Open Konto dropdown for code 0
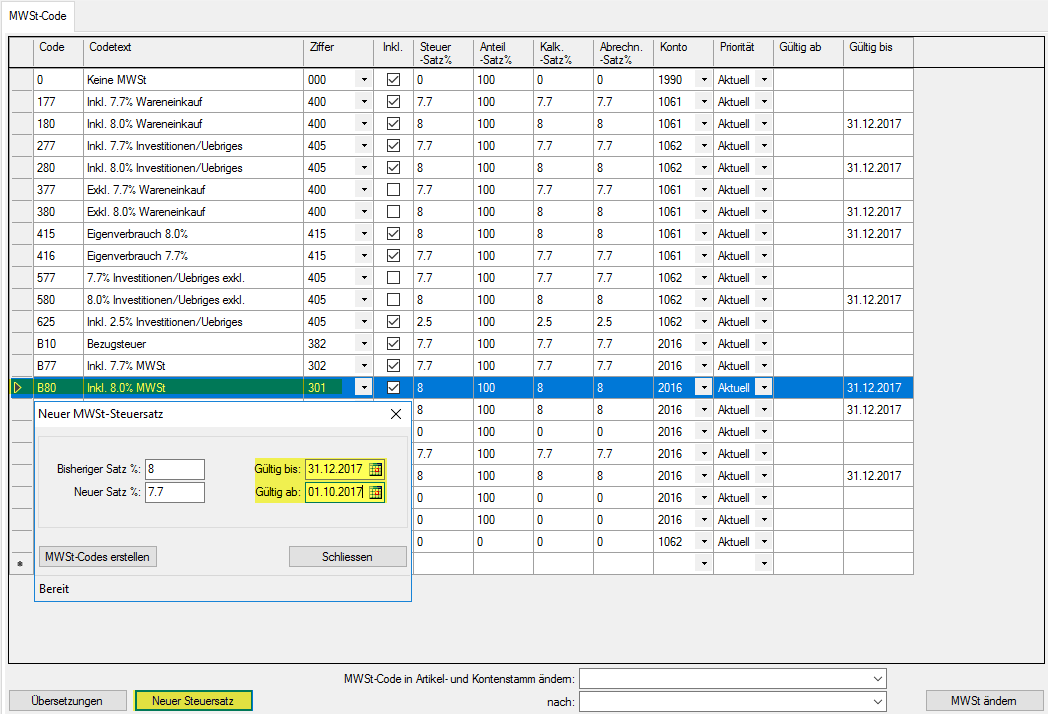Image resolution: width=1048 pixels, height=714 pixels. tap(703, 79)
